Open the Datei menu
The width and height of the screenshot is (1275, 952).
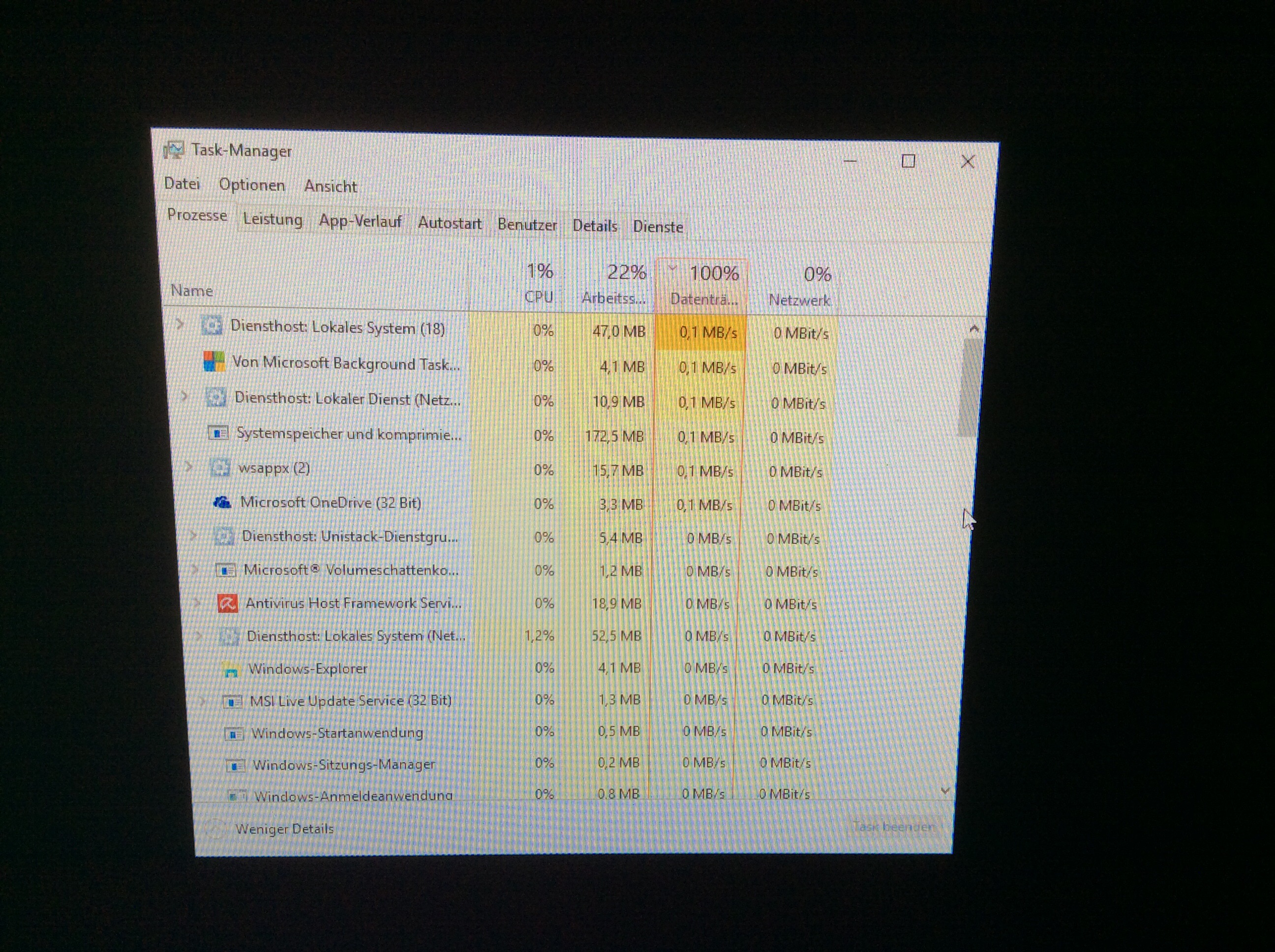click(182, 184)
